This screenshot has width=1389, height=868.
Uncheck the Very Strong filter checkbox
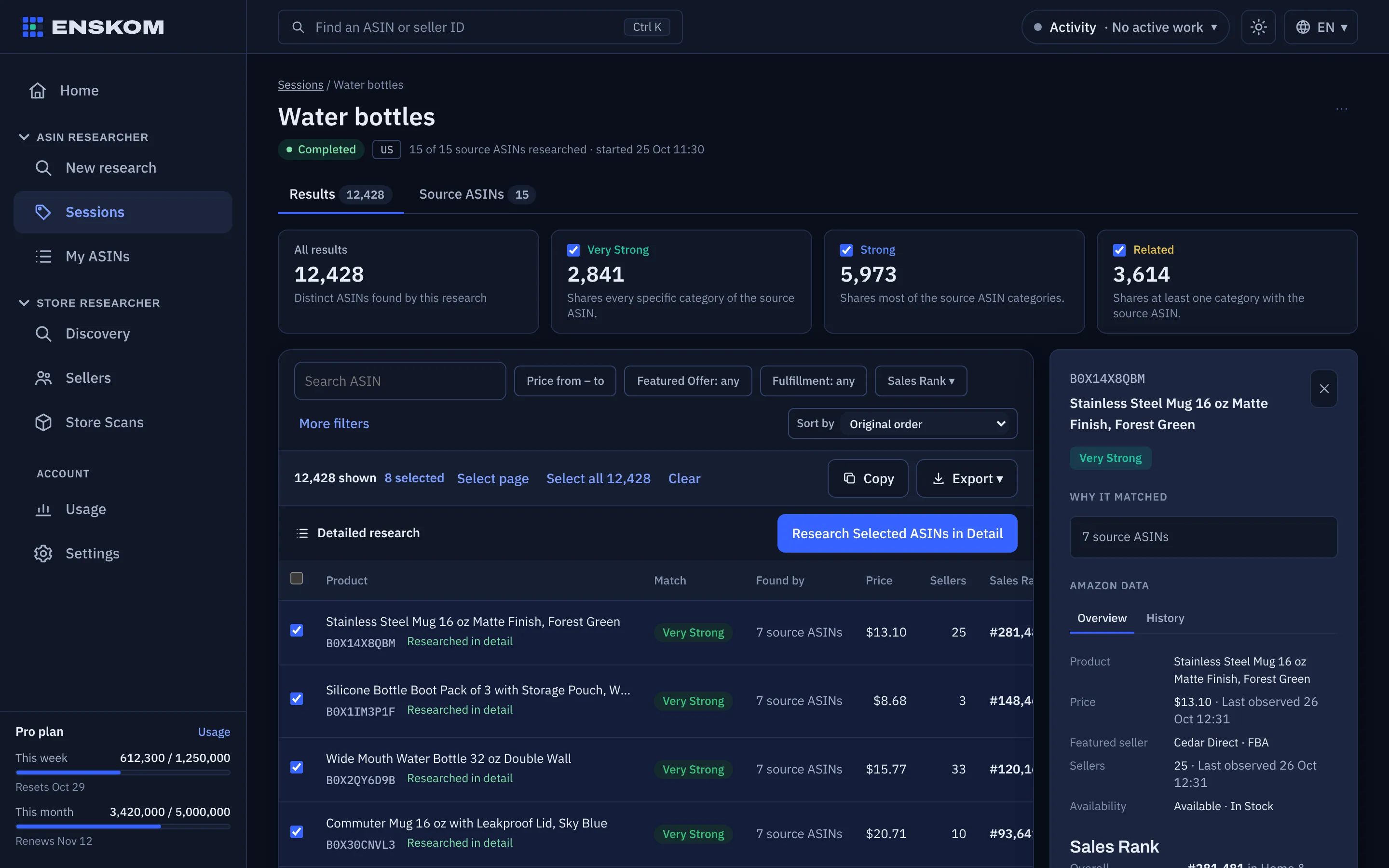(x=573, y=250)
